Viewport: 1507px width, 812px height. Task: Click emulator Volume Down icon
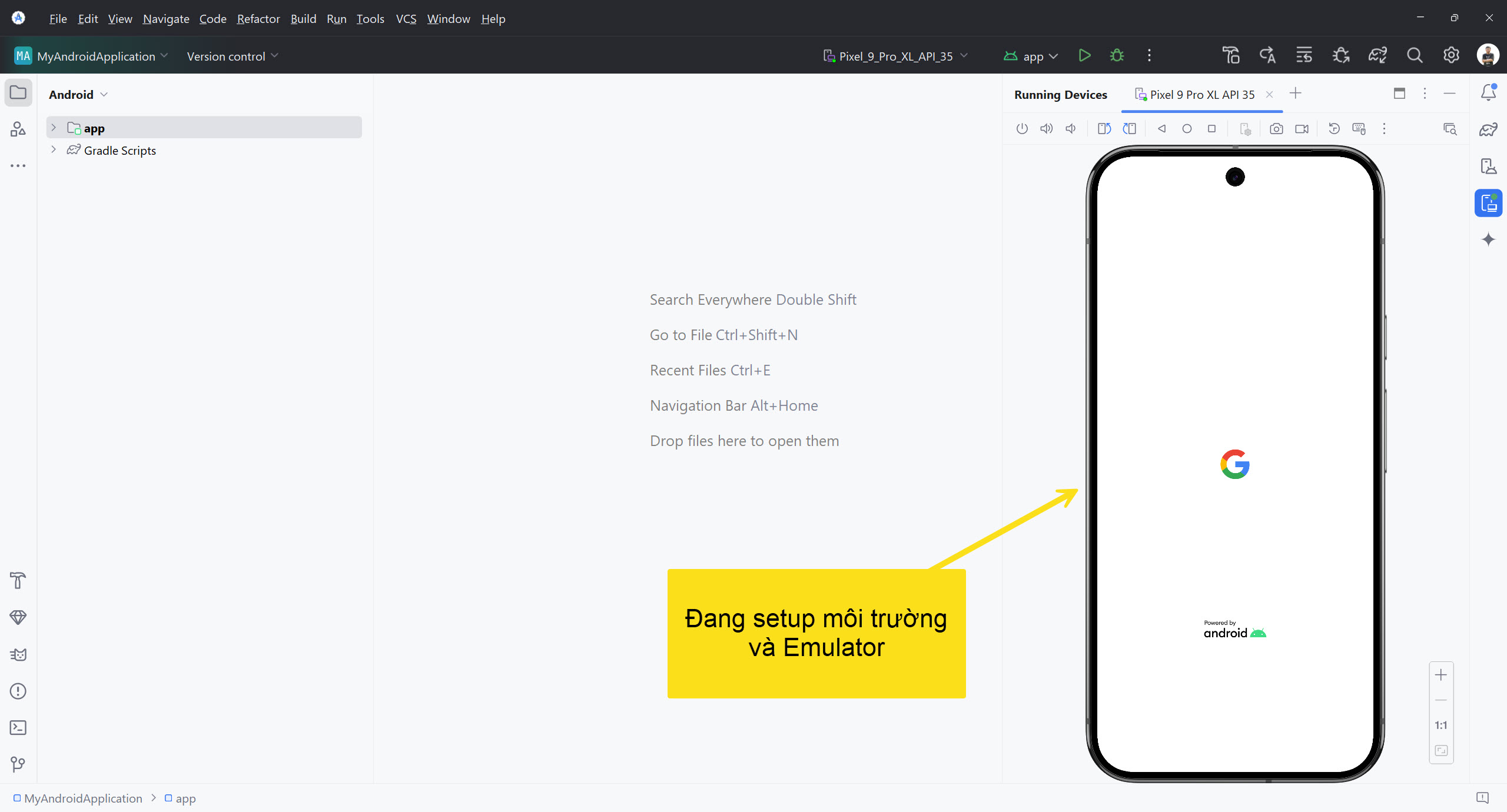(1071, 128)
